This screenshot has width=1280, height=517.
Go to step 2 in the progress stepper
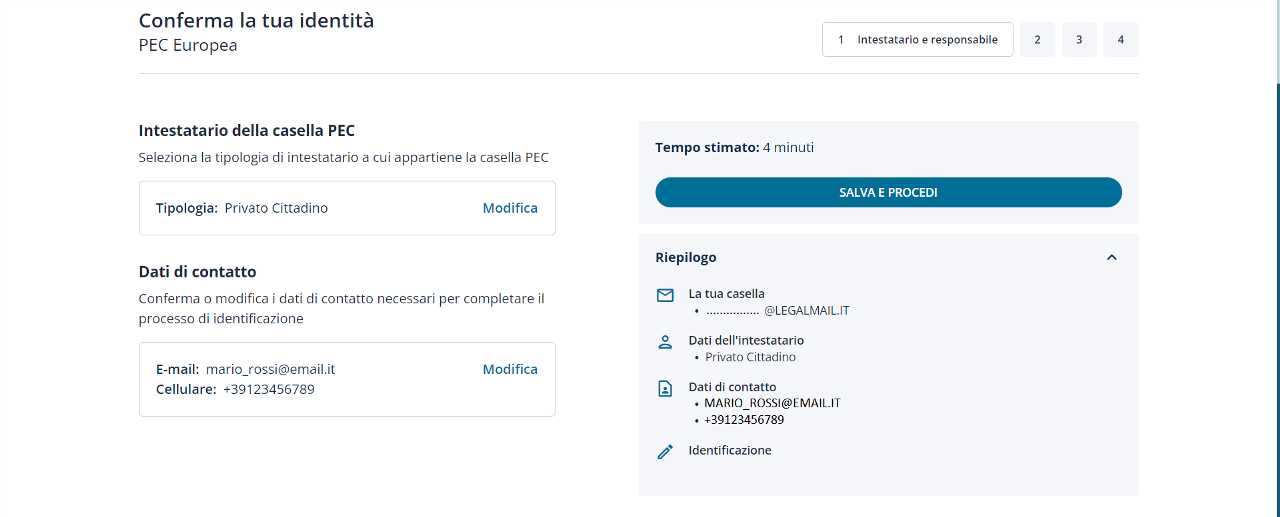click(x=1037, y=40)
